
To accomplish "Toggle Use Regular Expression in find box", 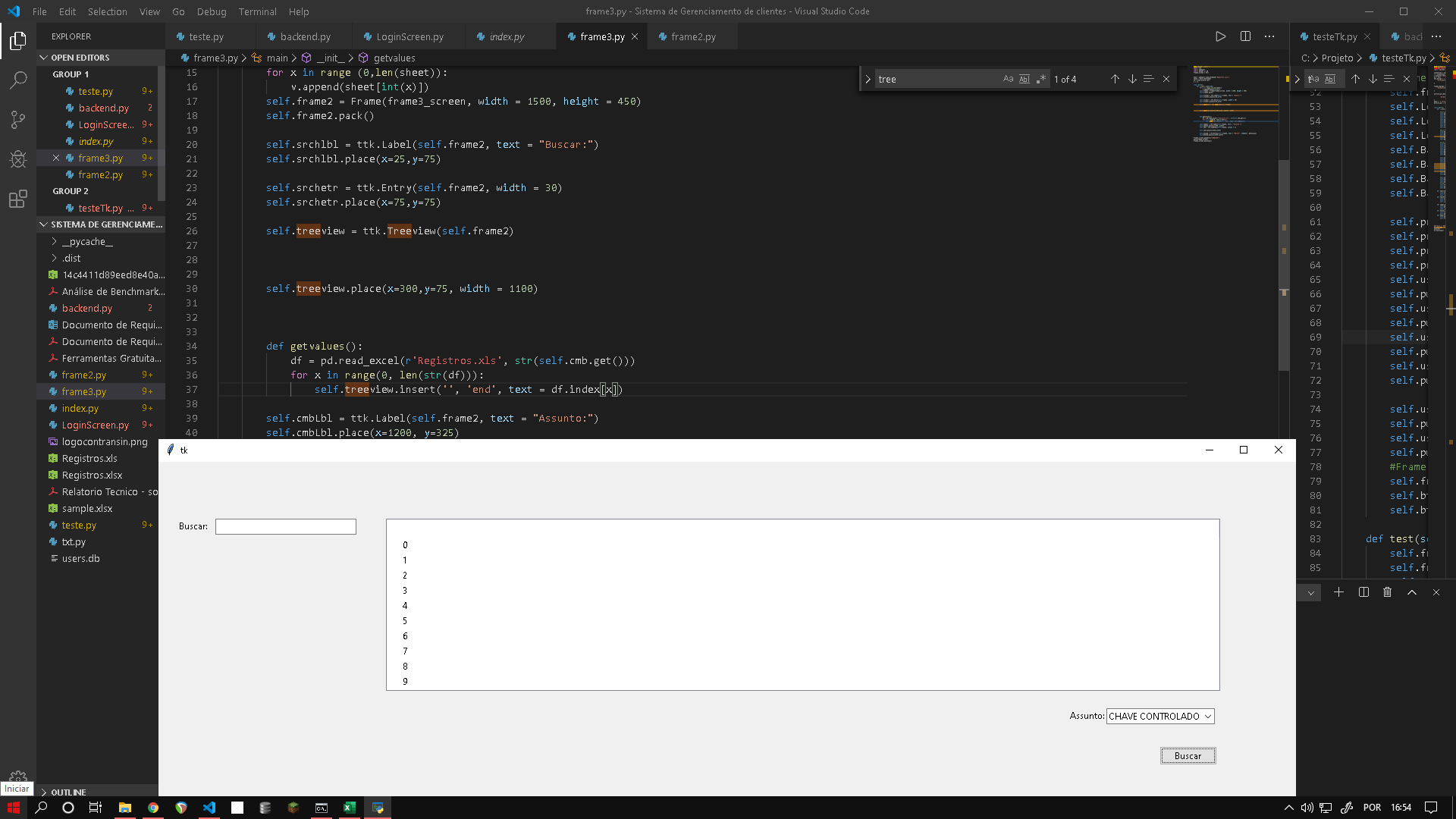I will coord(1041,79).
